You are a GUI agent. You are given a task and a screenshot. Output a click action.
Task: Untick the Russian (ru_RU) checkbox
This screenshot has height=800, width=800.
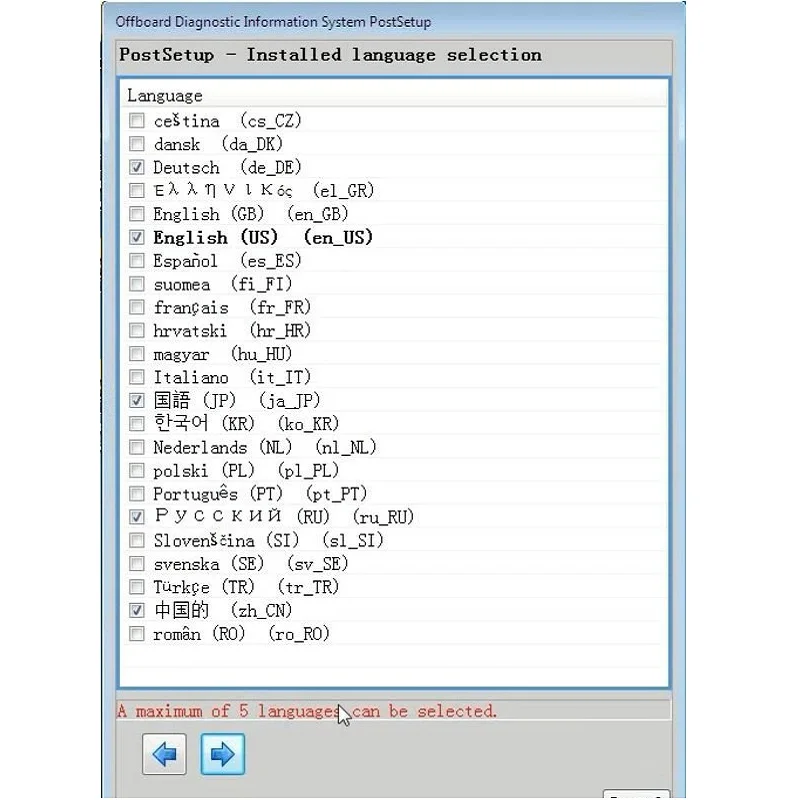pyautogui.click(x=137, y=517)
